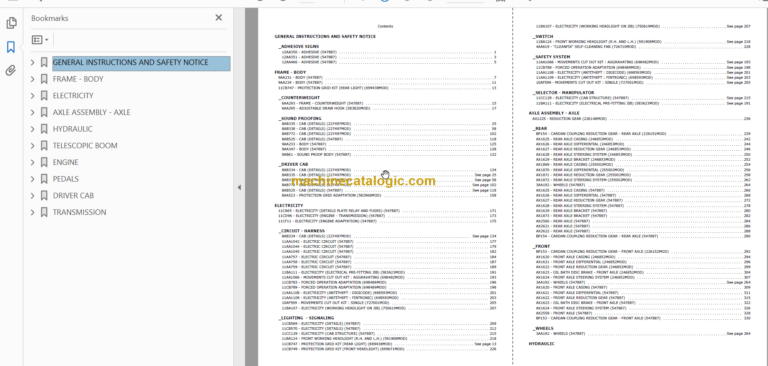Open the AXLE ASSEMBLY - AXLE bookmark
Screen dimensions: 768x366
92,113
